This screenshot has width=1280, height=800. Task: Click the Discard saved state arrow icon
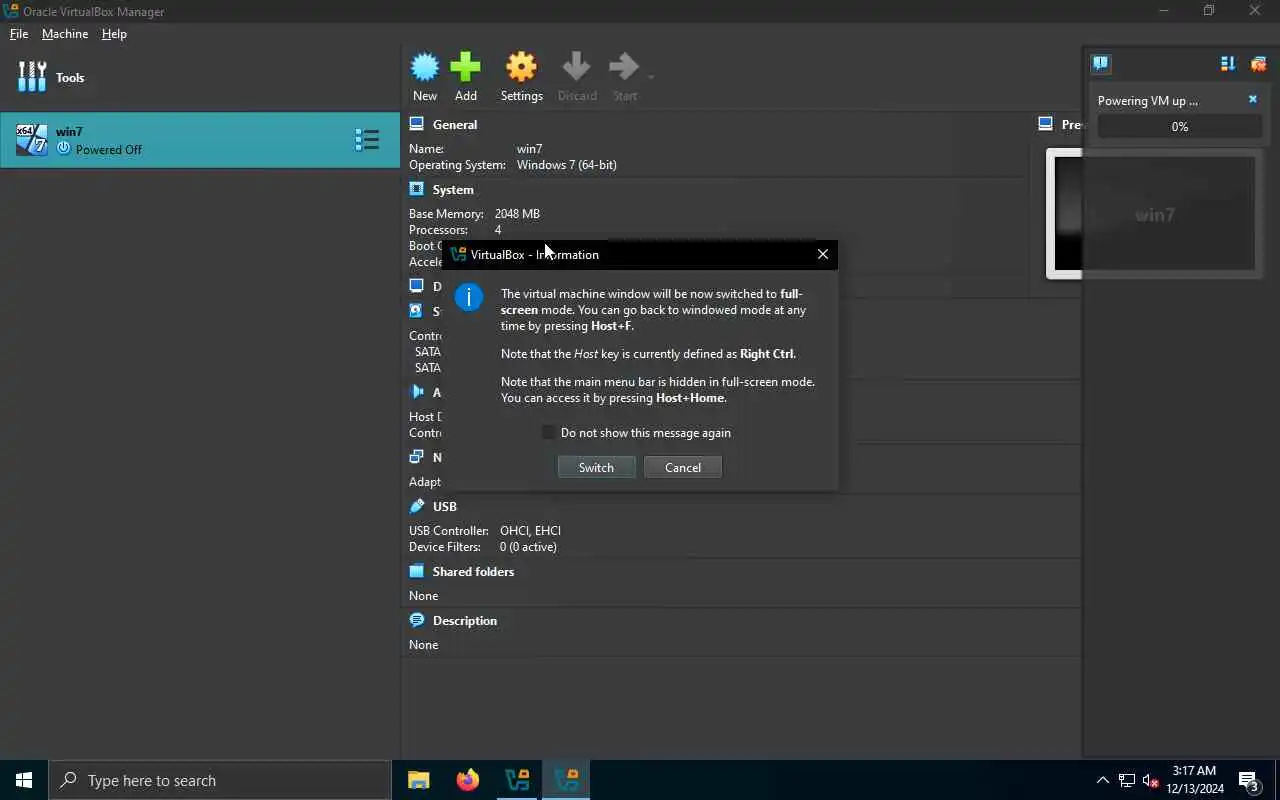pos(576,68)
